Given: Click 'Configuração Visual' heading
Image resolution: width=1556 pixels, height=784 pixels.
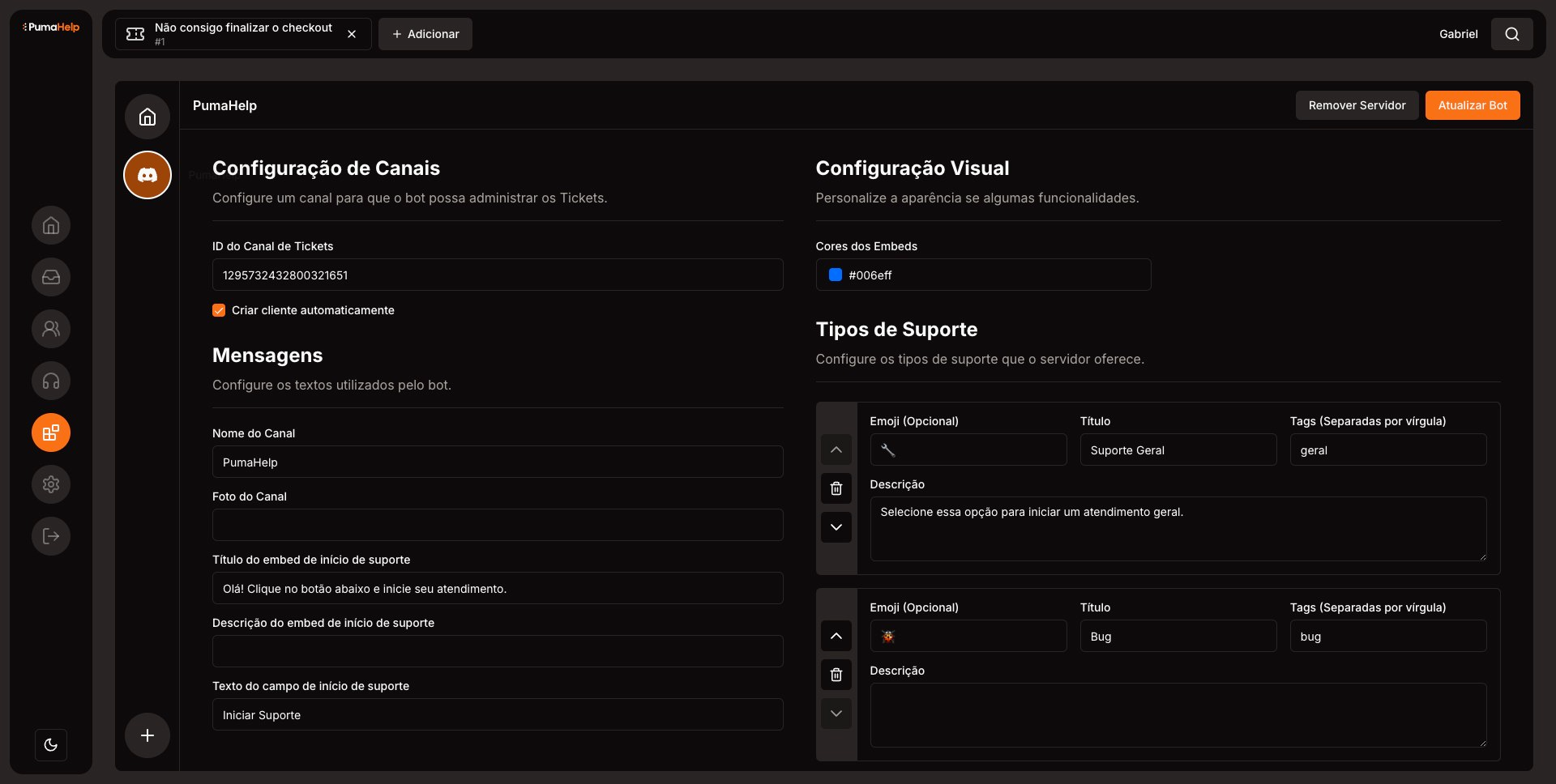Looking at the screenshot, I should (x=913, y=168).
